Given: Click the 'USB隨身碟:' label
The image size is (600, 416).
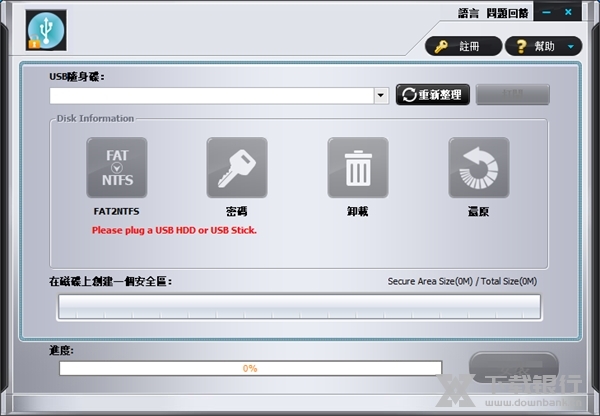Looking at the screenshot, I should [x=77, y=77].
